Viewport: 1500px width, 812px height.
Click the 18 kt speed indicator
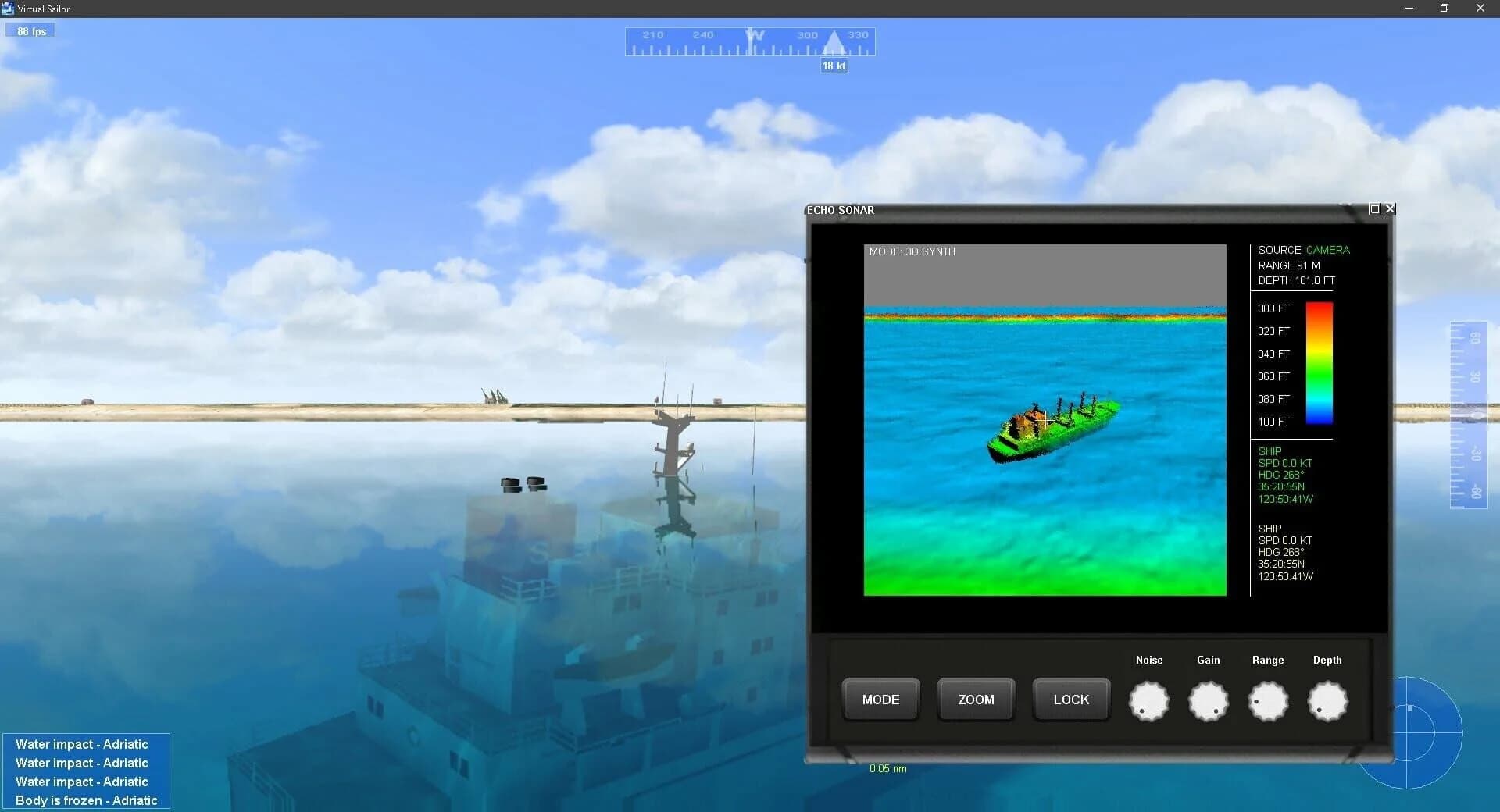click(833, 66)
